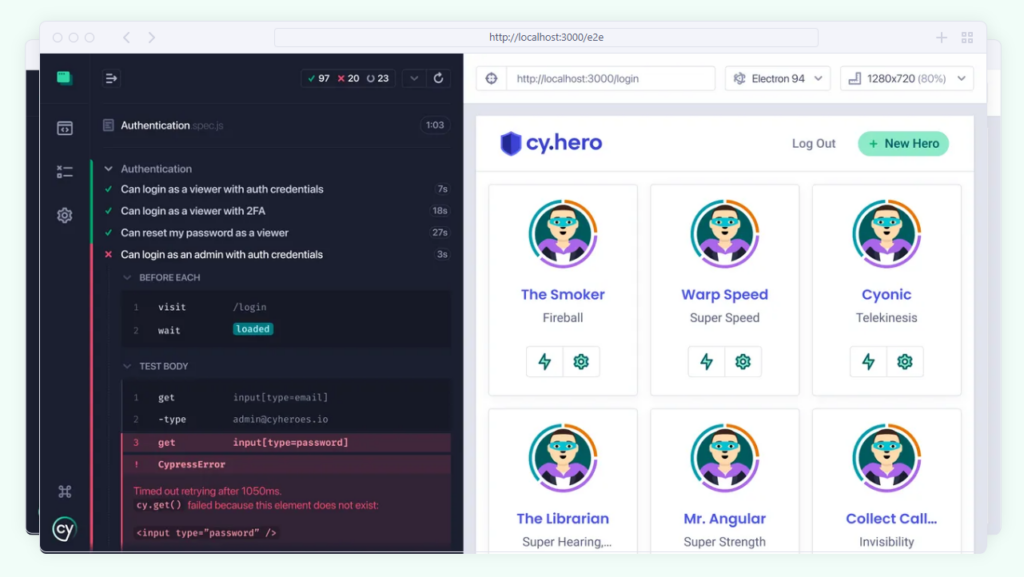Show browser tab overview grid icon
The height and width of the screenshot is (577, 1024).
(x=967, y=38)
